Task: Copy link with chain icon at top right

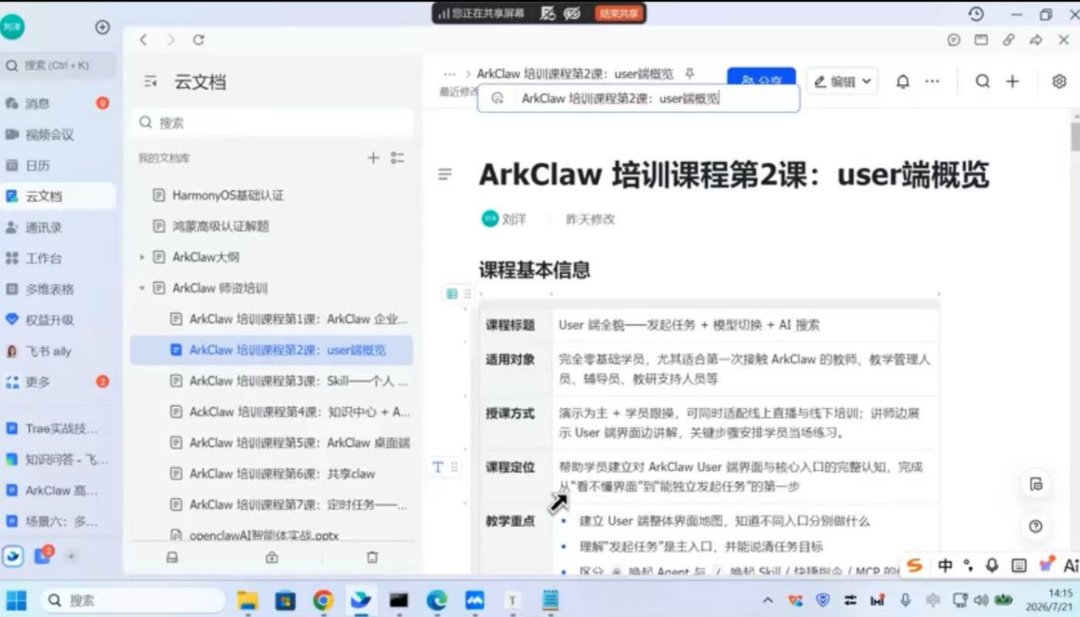Action: (x=1008, y=40)
